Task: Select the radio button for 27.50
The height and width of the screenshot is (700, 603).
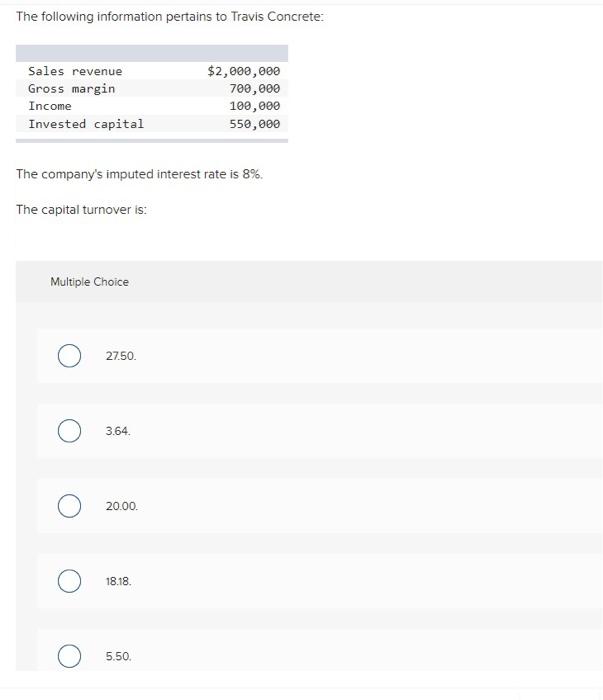Action: click(69, 356)
